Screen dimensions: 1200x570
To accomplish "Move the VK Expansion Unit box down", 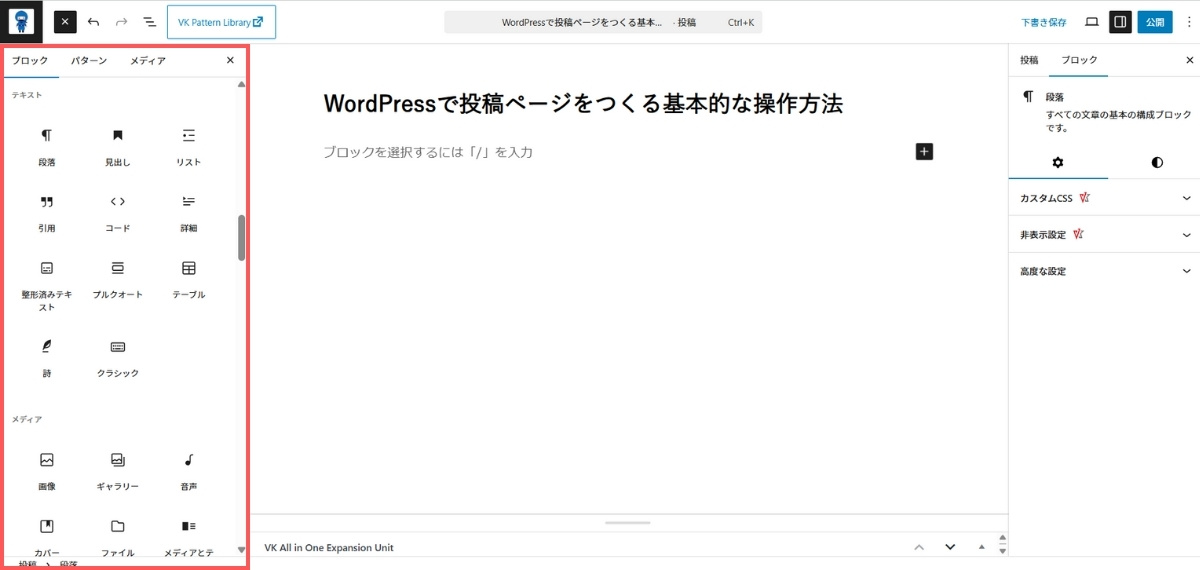I will [950, 547].
